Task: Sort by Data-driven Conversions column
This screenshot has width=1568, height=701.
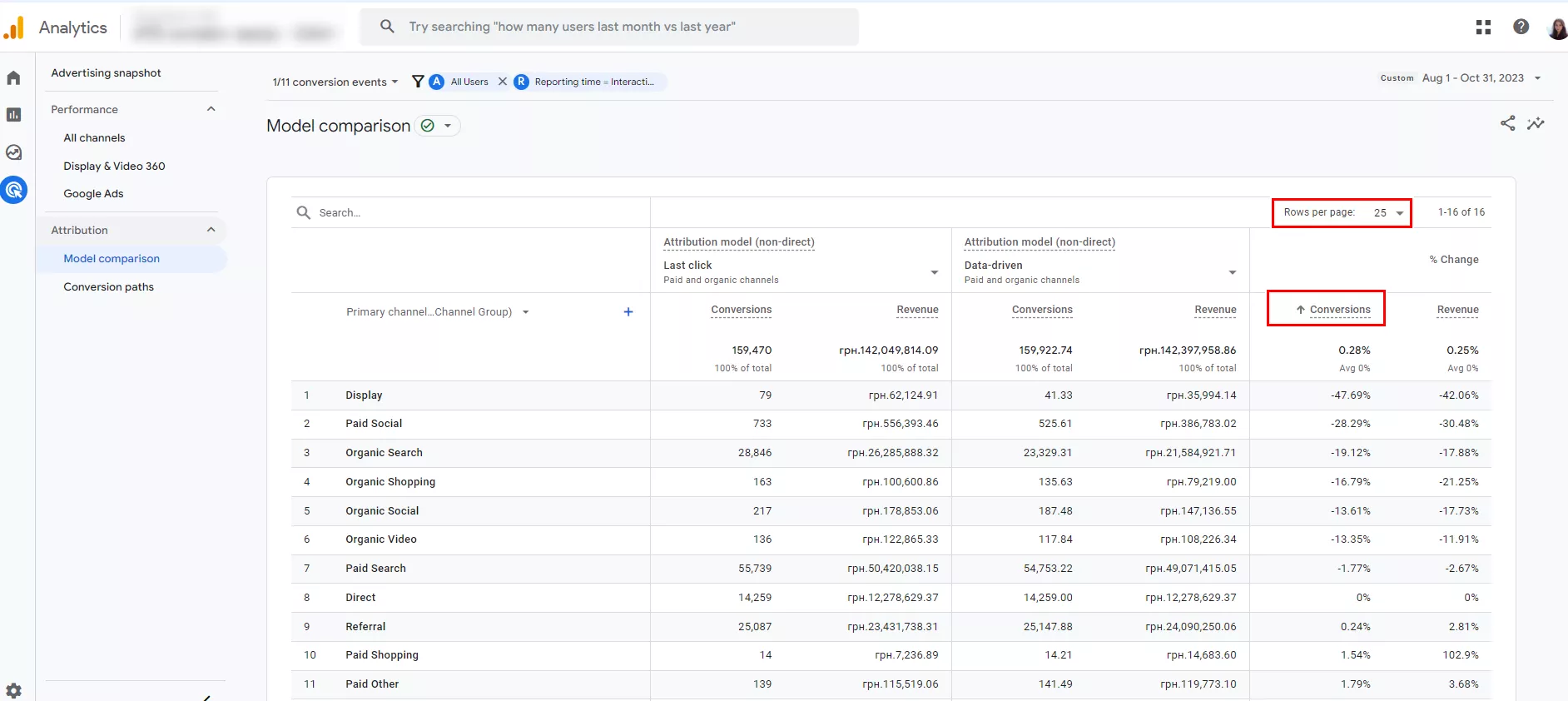Action: point(1042,310)
